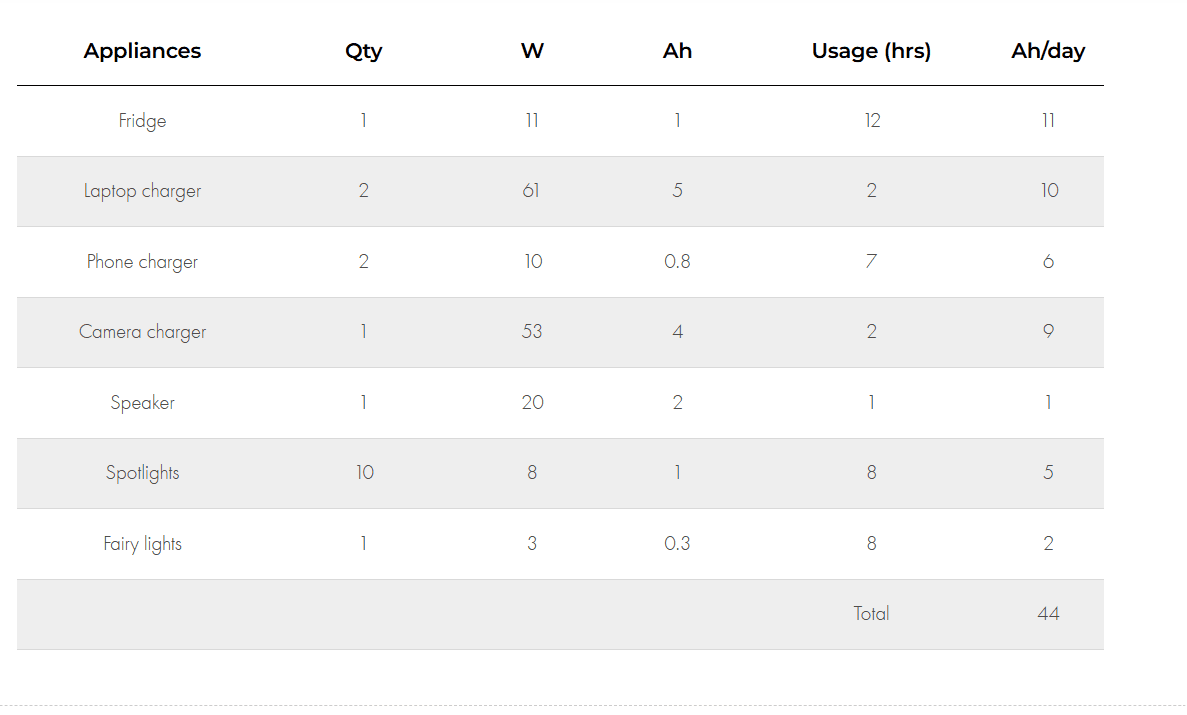This screenshot has height=715, width=1187.
Task: Select the Spotlights row label
Action: (142, 473)
